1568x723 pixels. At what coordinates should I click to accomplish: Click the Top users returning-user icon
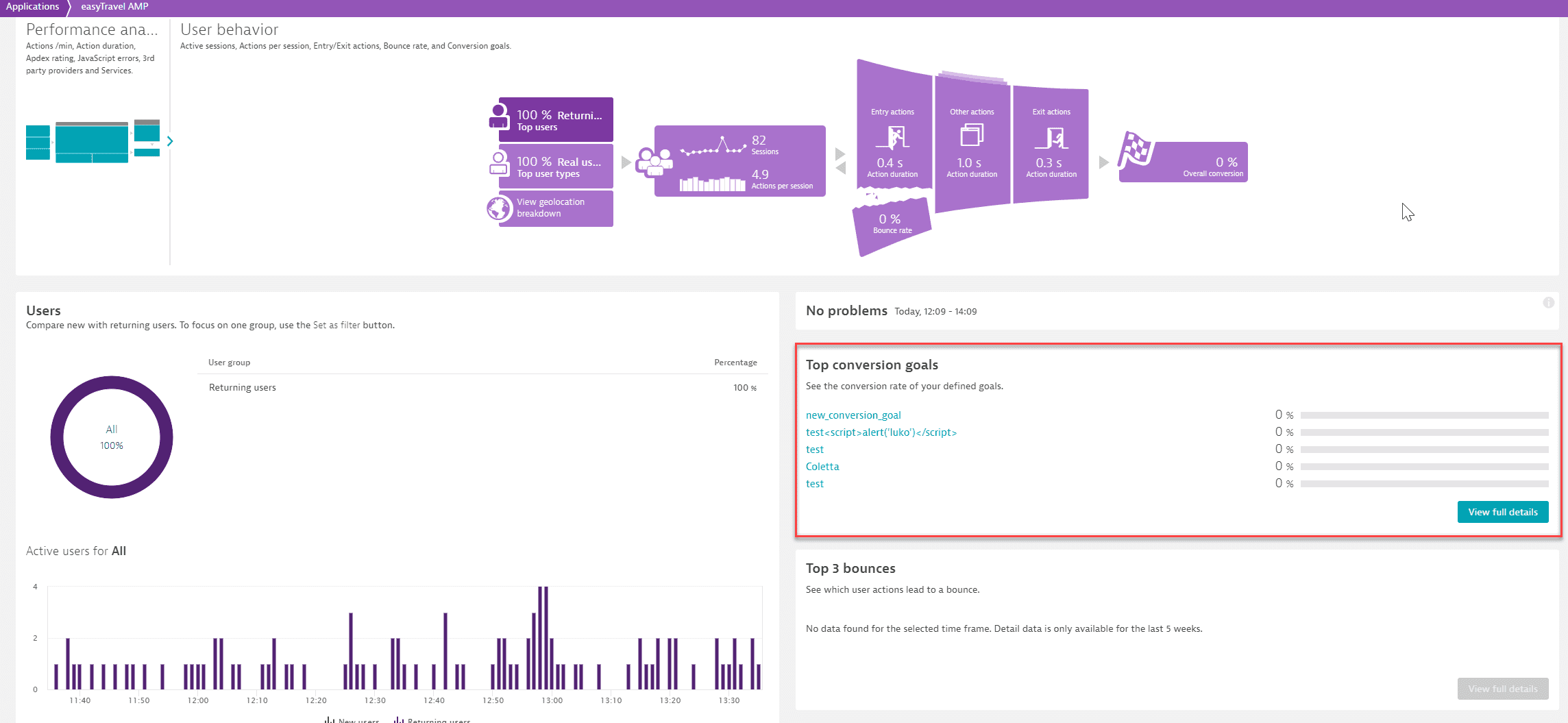499,117
